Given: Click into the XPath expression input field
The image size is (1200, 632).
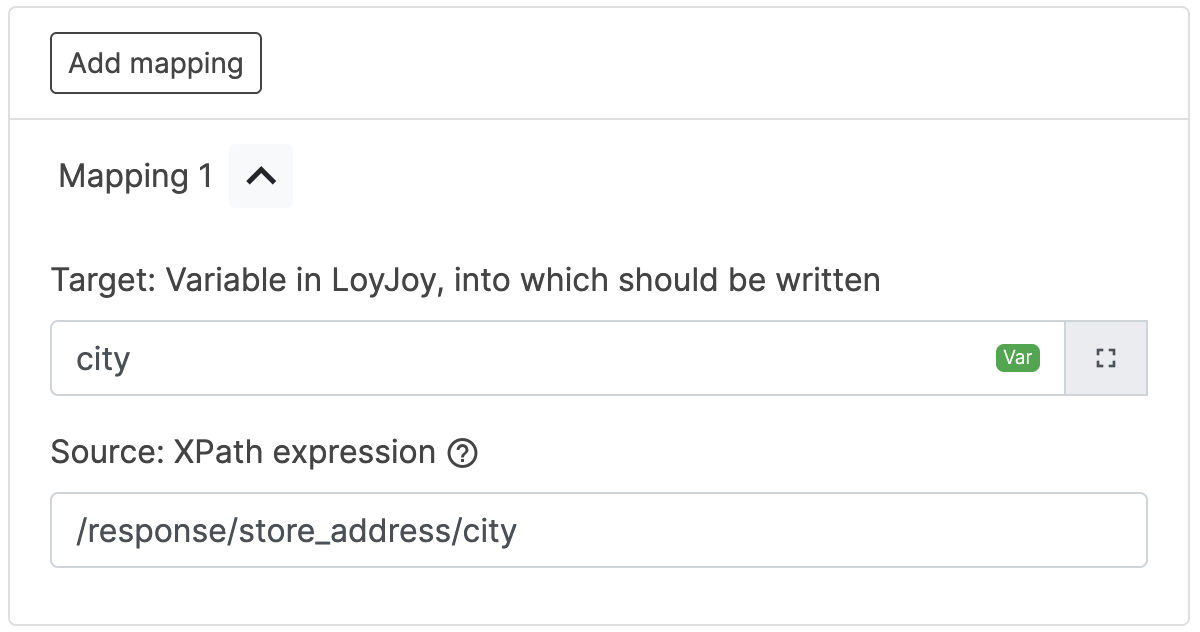Looking at the screenshot, I should coord(598,530).
